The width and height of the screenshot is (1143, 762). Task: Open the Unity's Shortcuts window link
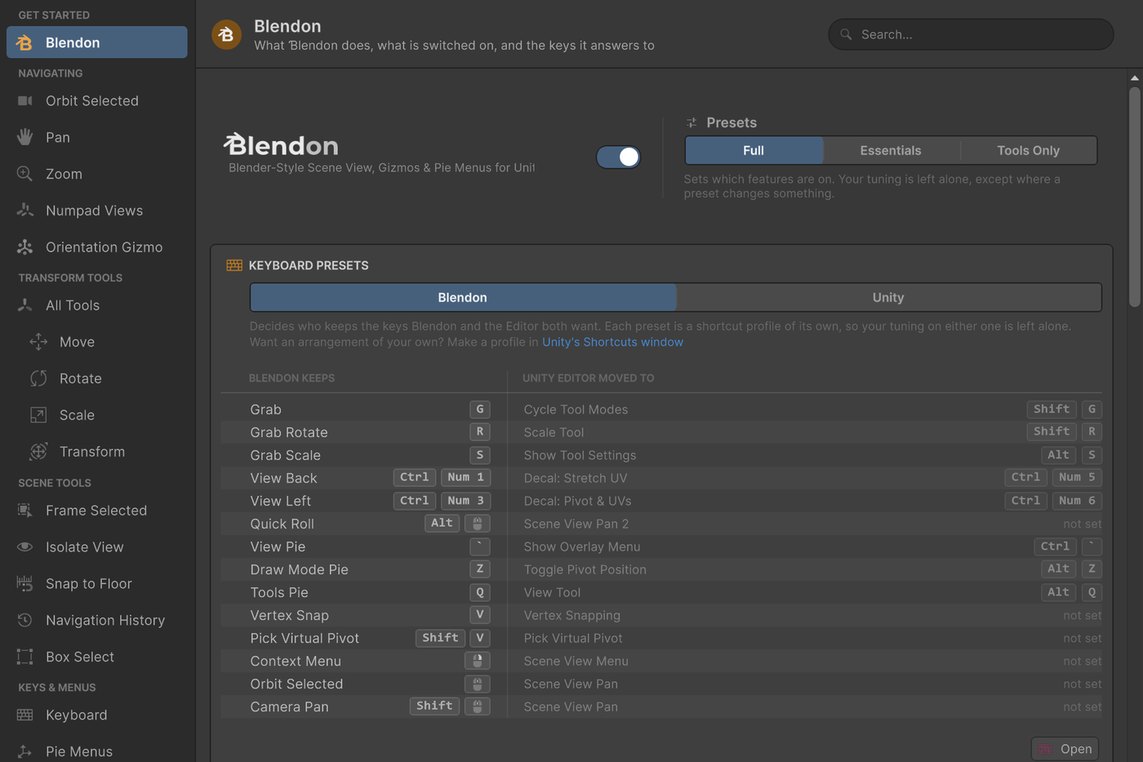[x=612, y=342]
